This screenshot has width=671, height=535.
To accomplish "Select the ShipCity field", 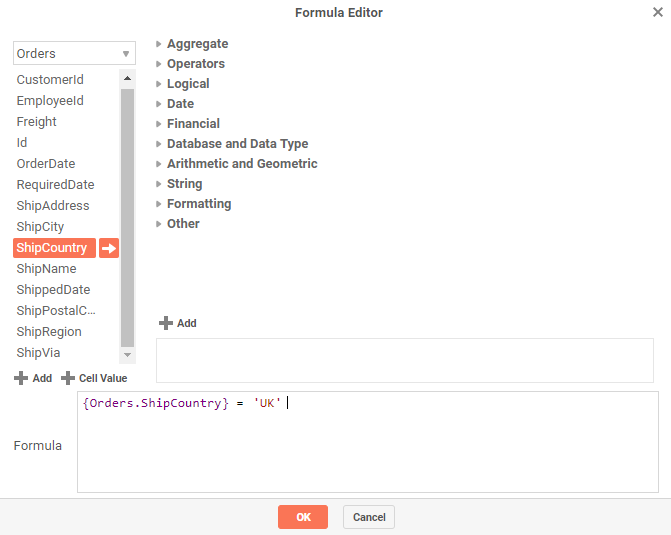I will point(40,226).
